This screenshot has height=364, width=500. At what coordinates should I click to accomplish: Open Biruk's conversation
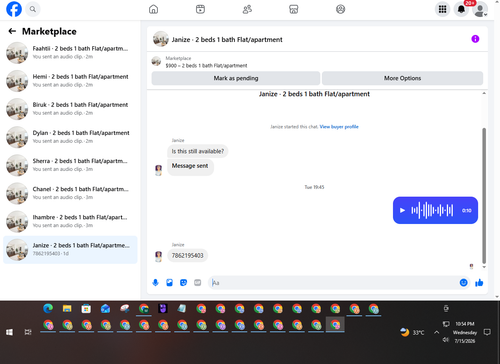(x=70, y=109)
